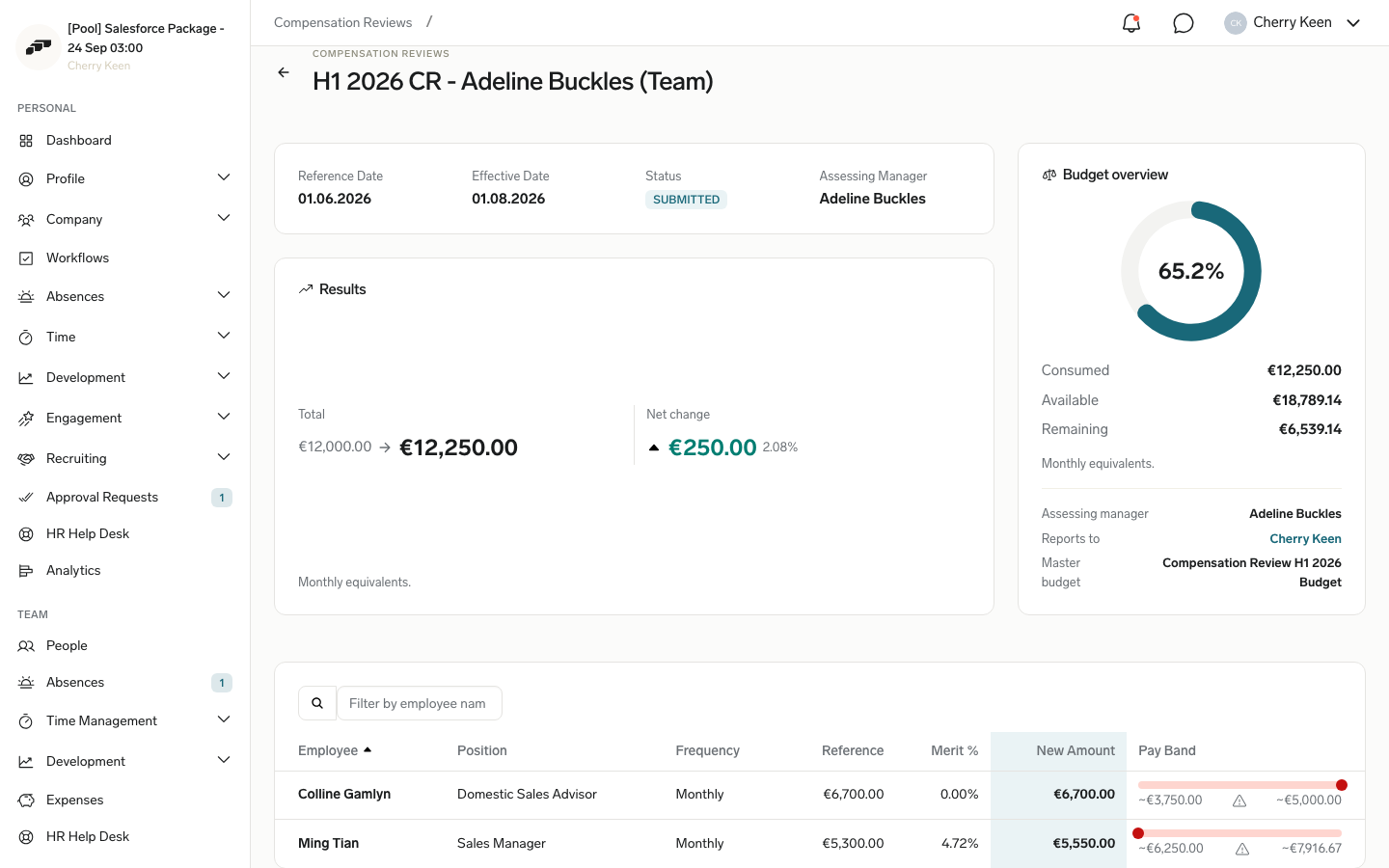
Task: Expand the Engagement menu chevron
Action: (x=224, y=417)
